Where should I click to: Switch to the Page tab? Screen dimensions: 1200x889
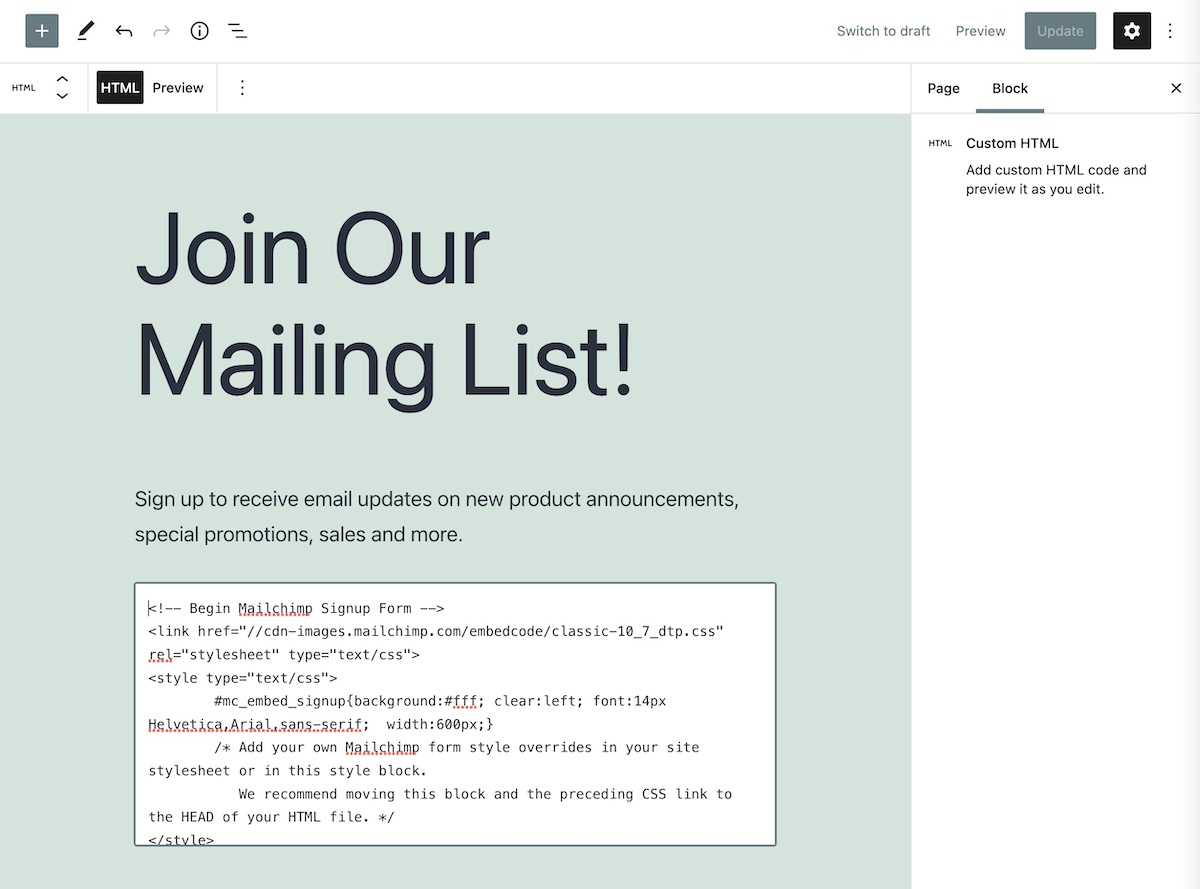pos(944,88)
